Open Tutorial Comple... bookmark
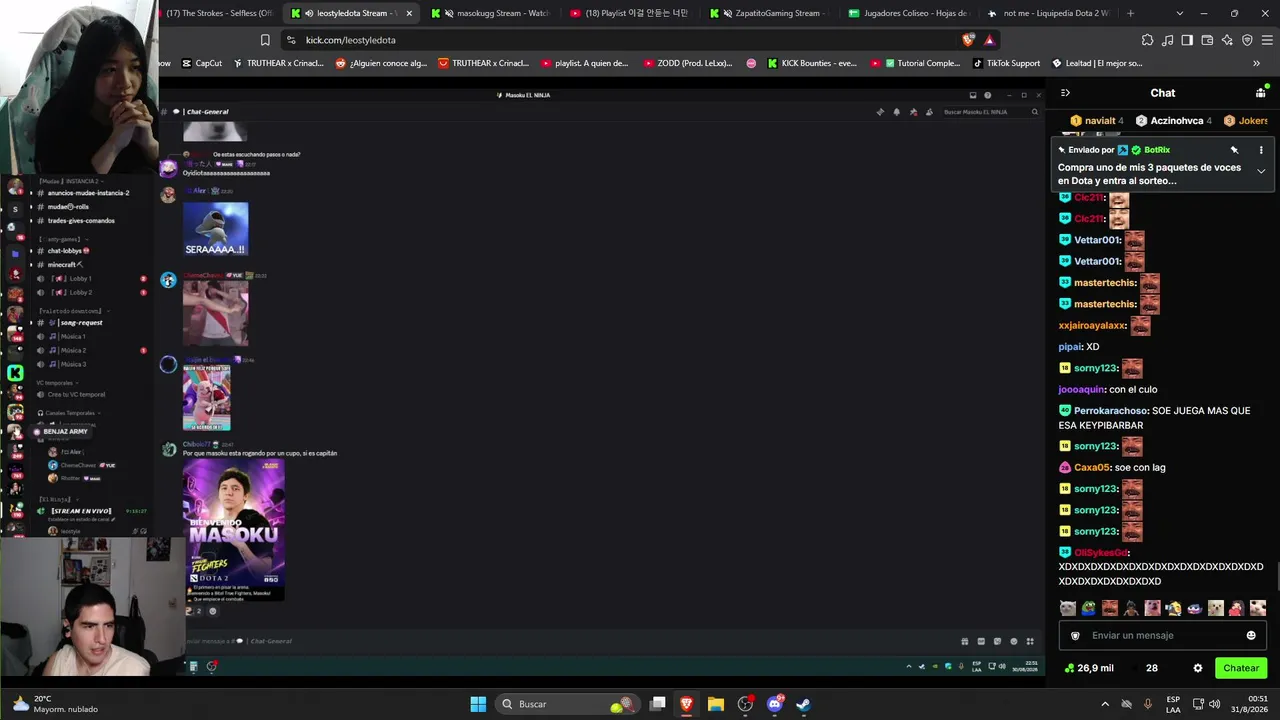This screenshot has height=720, width=1280. (915, 63)
